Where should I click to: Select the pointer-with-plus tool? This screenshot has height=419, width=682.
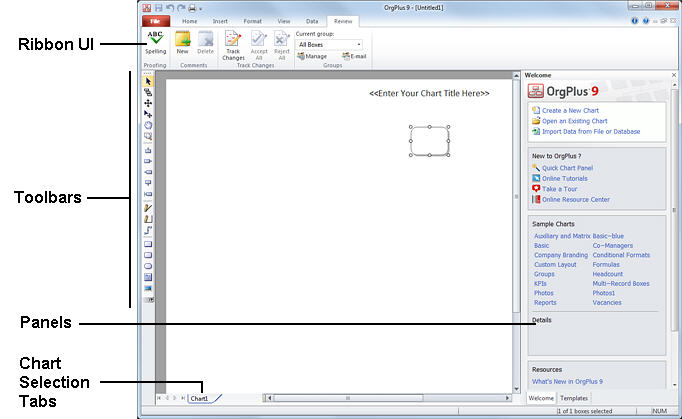point(148,114)
